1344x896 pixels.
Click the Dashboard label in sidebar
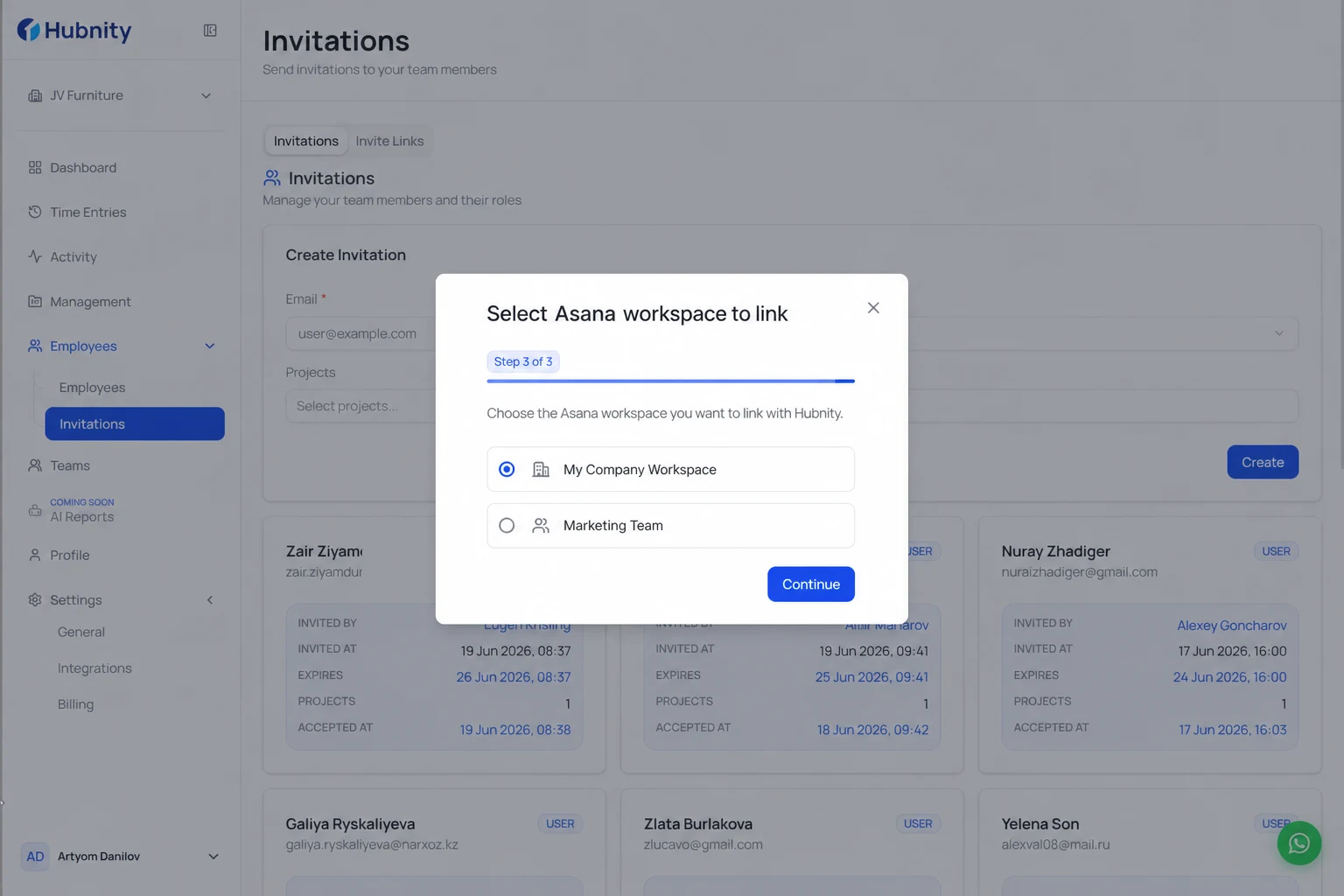point(83,167)
